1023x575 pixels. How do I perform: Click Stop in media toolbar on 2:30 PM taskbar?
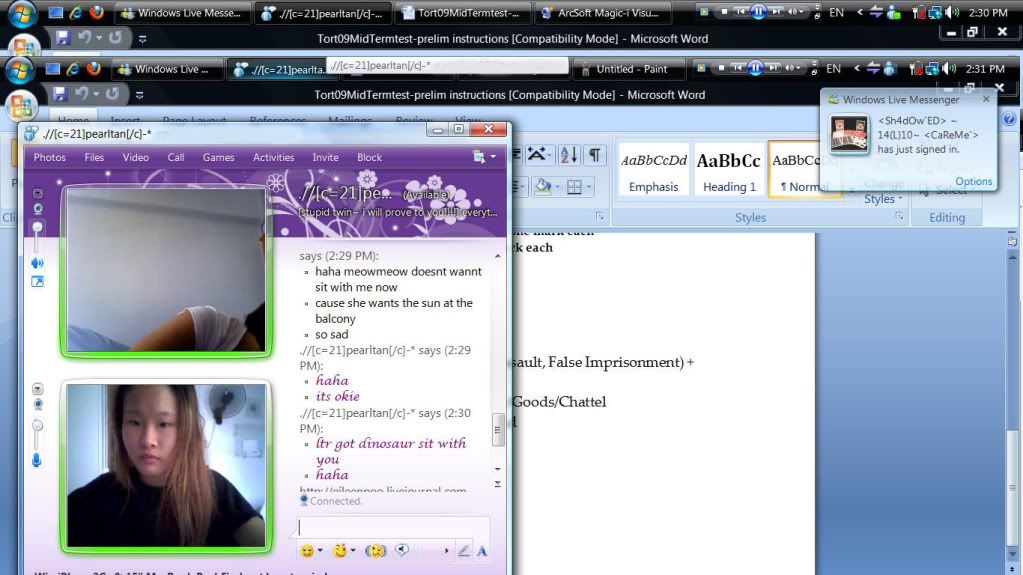(x=724, y=12)
